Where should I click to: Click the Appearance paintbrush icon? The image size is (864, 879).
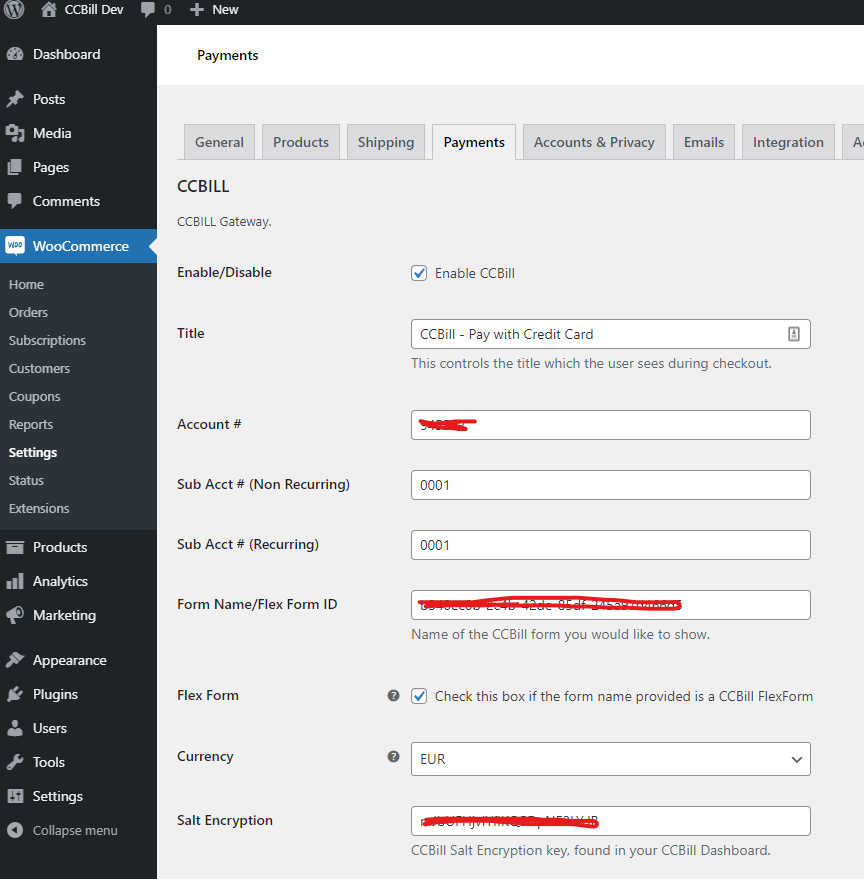15,660
